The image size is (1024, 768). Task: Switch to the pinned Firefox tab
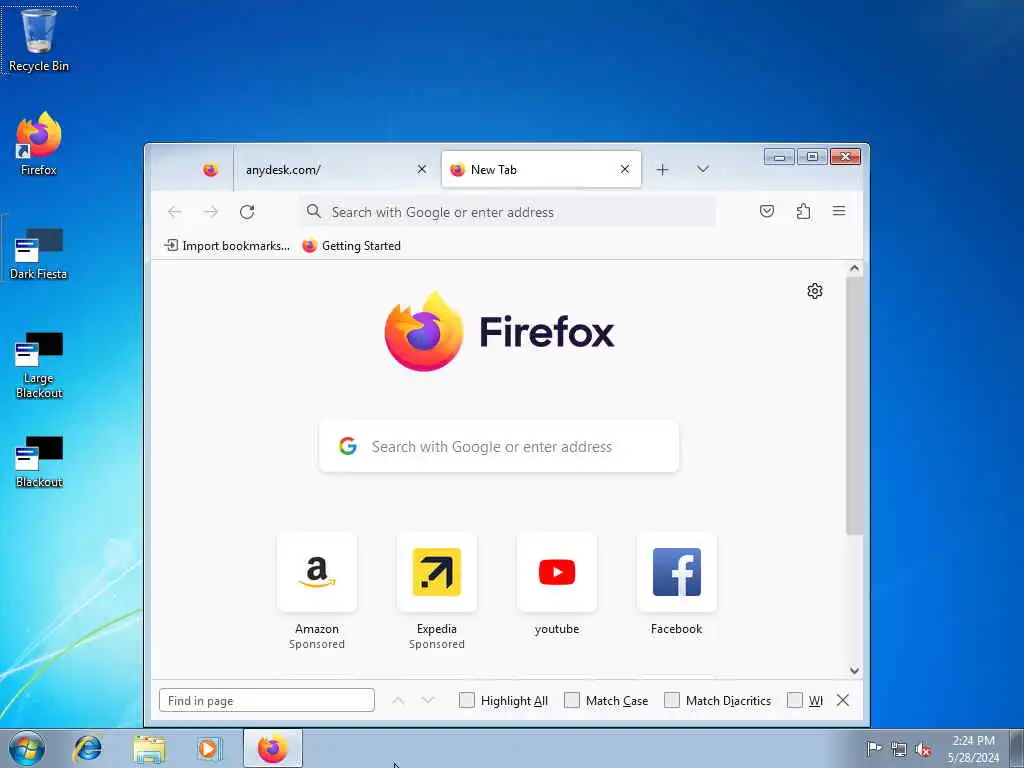click(210, 170)
